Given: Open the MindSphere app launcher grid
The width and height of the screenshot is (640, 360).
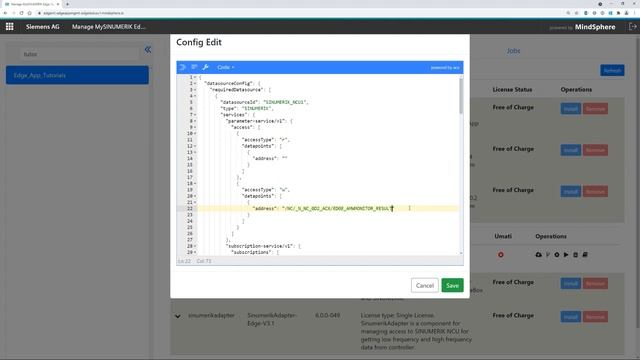Looking at the screenshot, I should pos(9,27).
